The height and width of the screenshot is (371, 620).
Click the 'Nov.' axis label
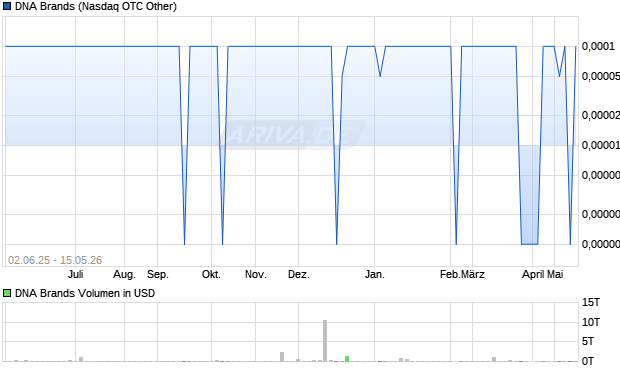point(255,274)
